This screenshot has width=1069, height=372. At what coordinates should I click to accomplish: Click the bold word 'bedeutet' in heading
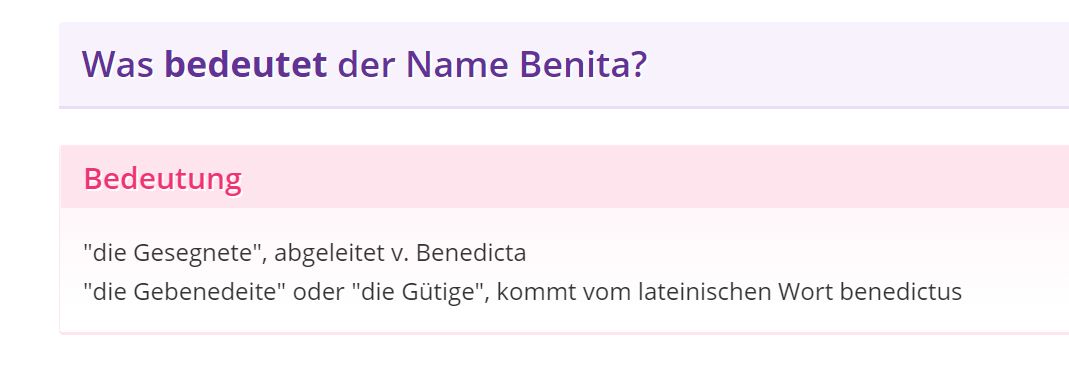[246, 64]
